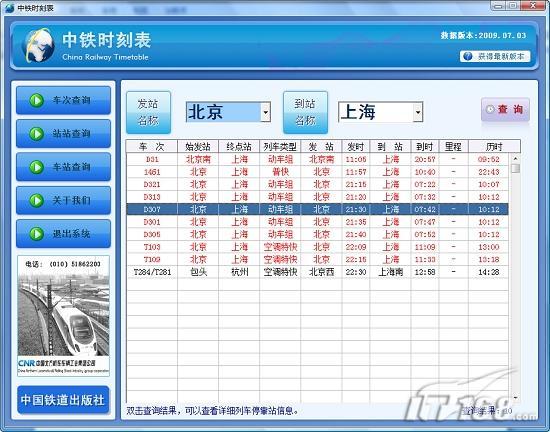Click the 14:28 duration cell
Viewport: 550px width, 432px height.
pos(489,272)
